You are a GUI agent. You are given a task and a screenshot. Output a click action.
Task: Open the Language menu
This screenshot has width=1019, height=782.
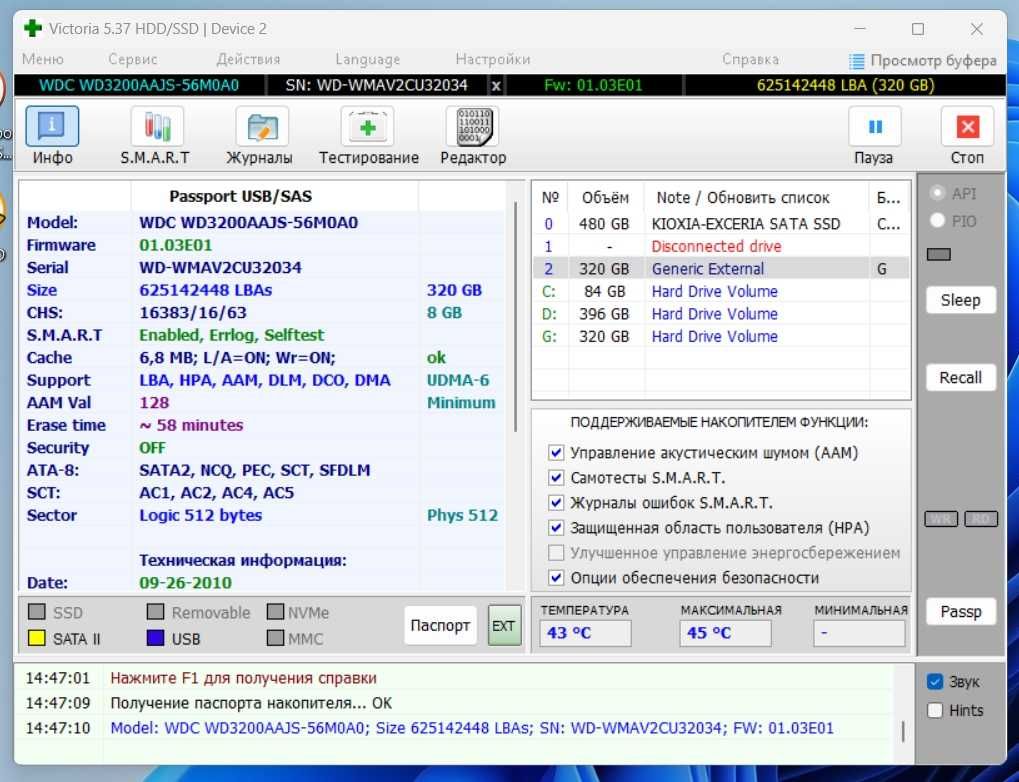pyautogui.click(x=368, y=59)
